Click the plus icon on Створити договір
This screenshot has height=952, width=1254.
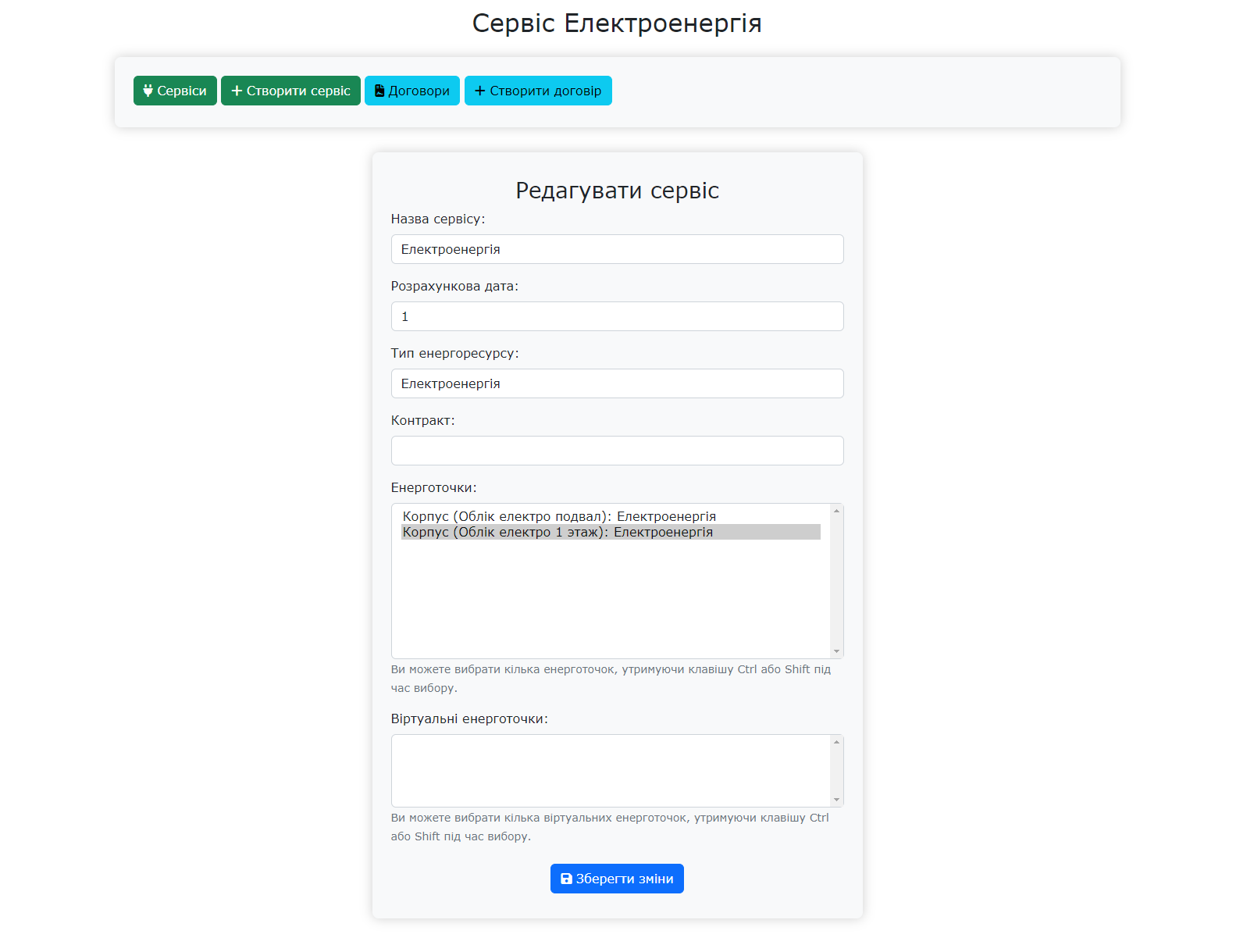pos(479,91)
